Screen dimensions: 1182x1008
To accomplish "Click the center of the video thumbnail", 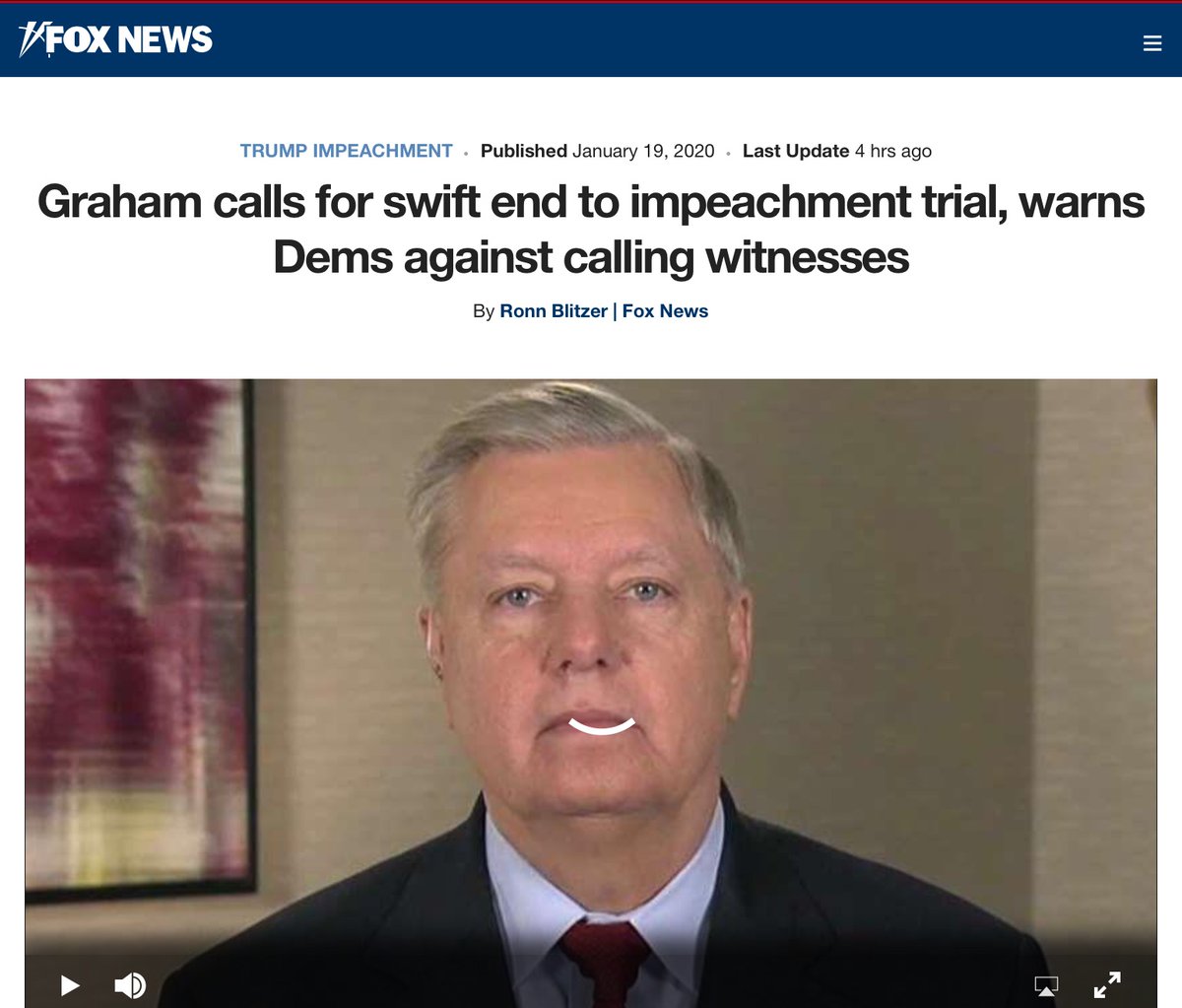I will 591,694.
